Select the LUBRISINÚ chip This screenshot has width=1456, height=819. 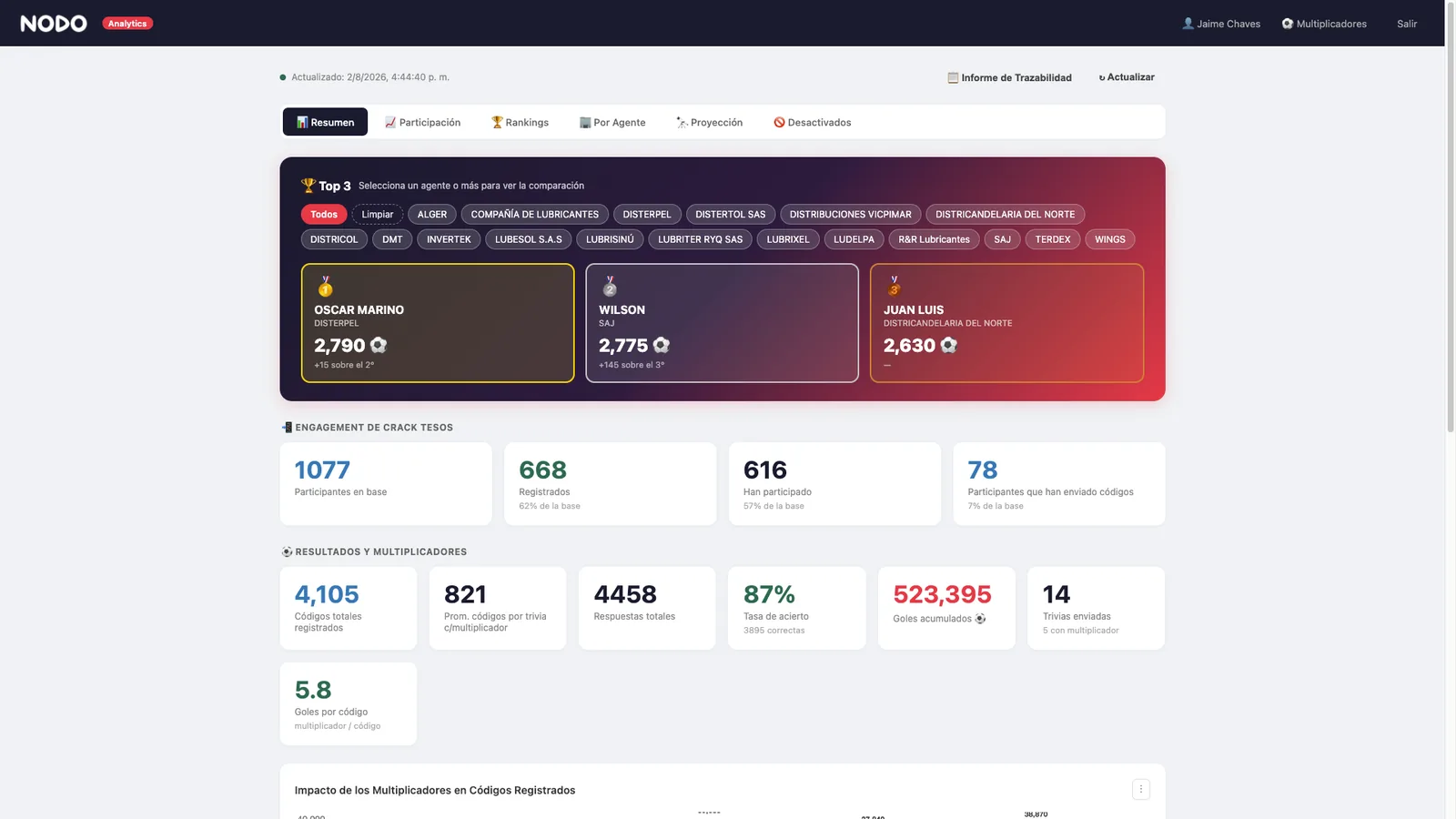pos(610,239)
